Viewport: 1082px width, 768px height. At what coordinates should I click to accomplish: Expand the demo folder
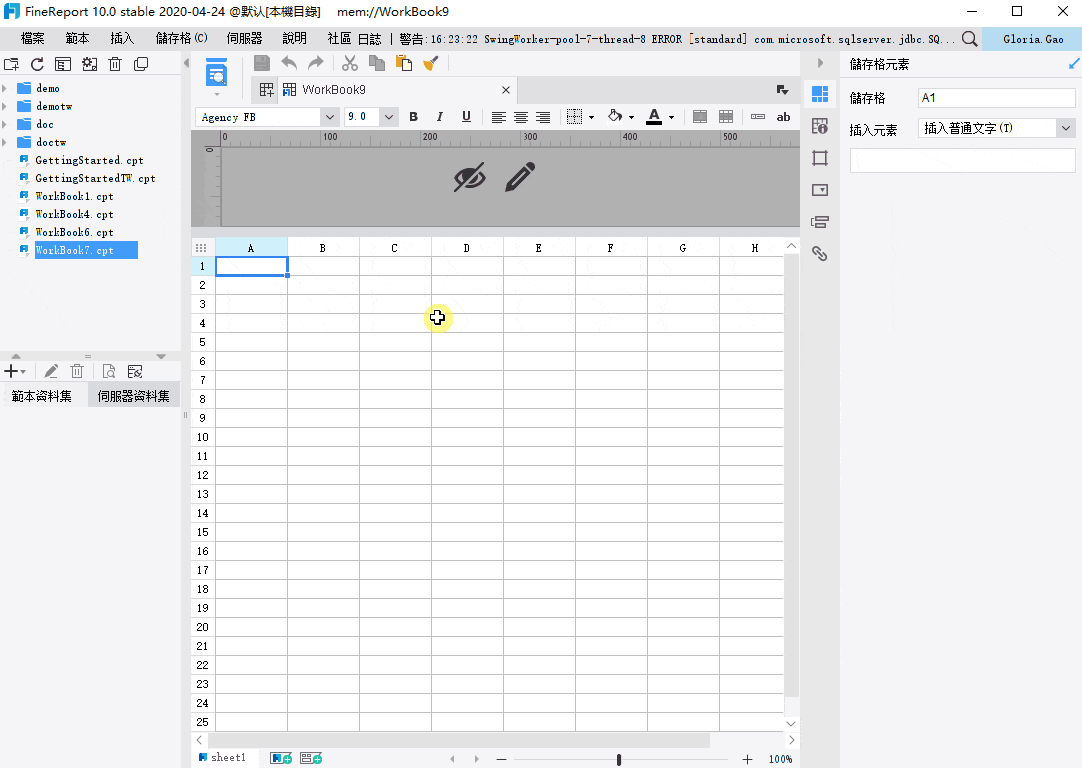[x=5, y=88]
